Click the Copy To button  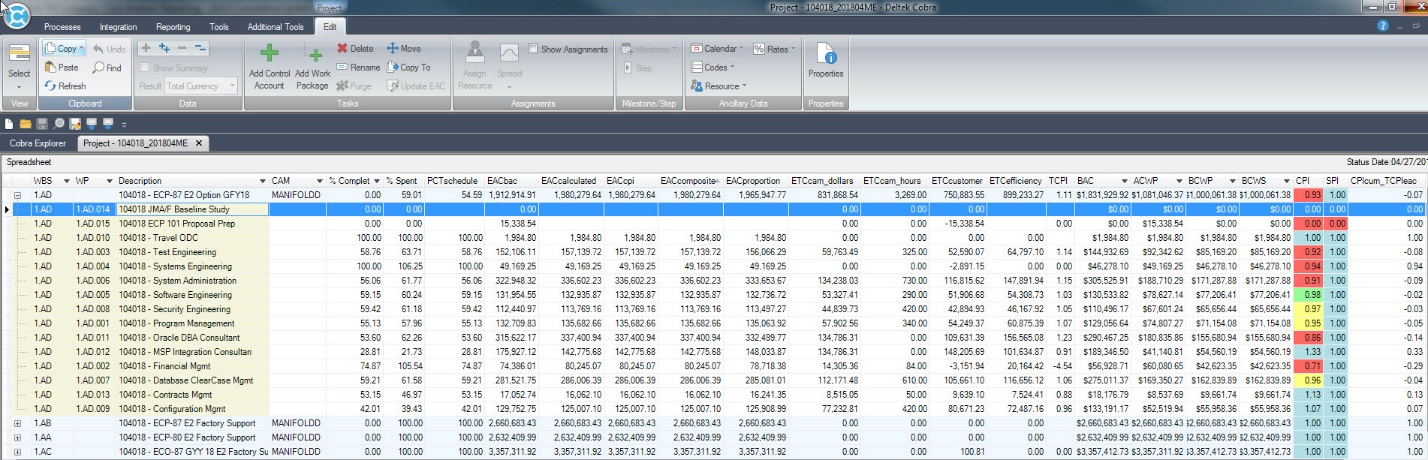coord(408,67)
